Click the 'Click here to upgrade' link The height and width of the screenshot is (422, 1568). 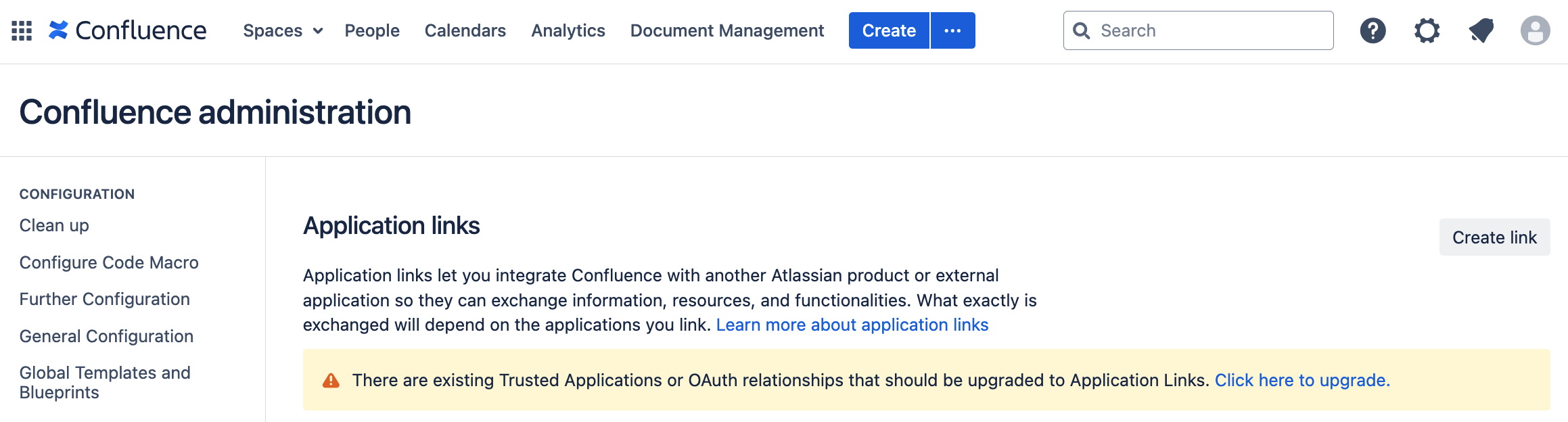(x=1302, y=380)
